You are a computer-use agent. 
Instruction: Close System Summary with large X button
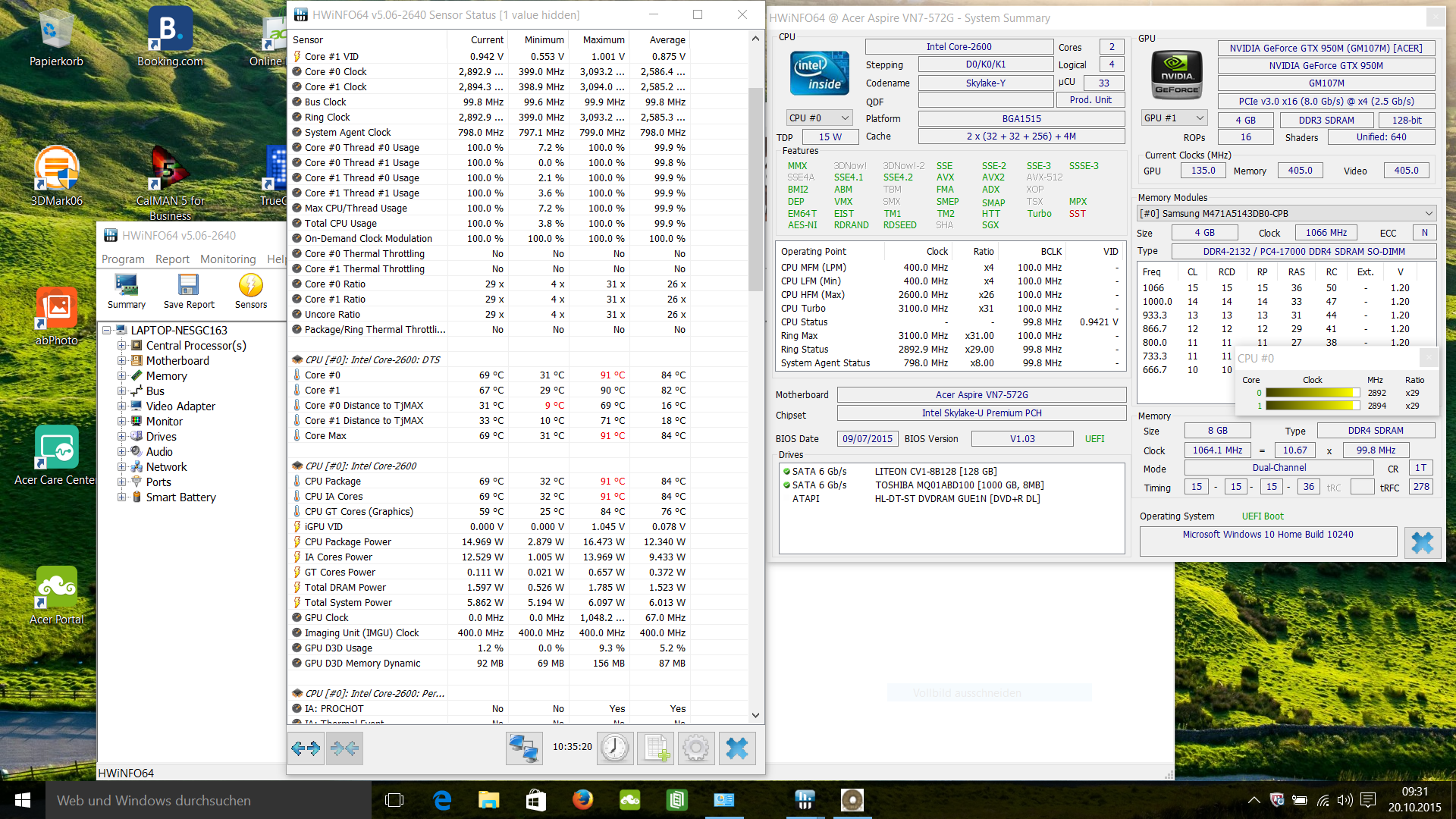tap(1422, 542)
